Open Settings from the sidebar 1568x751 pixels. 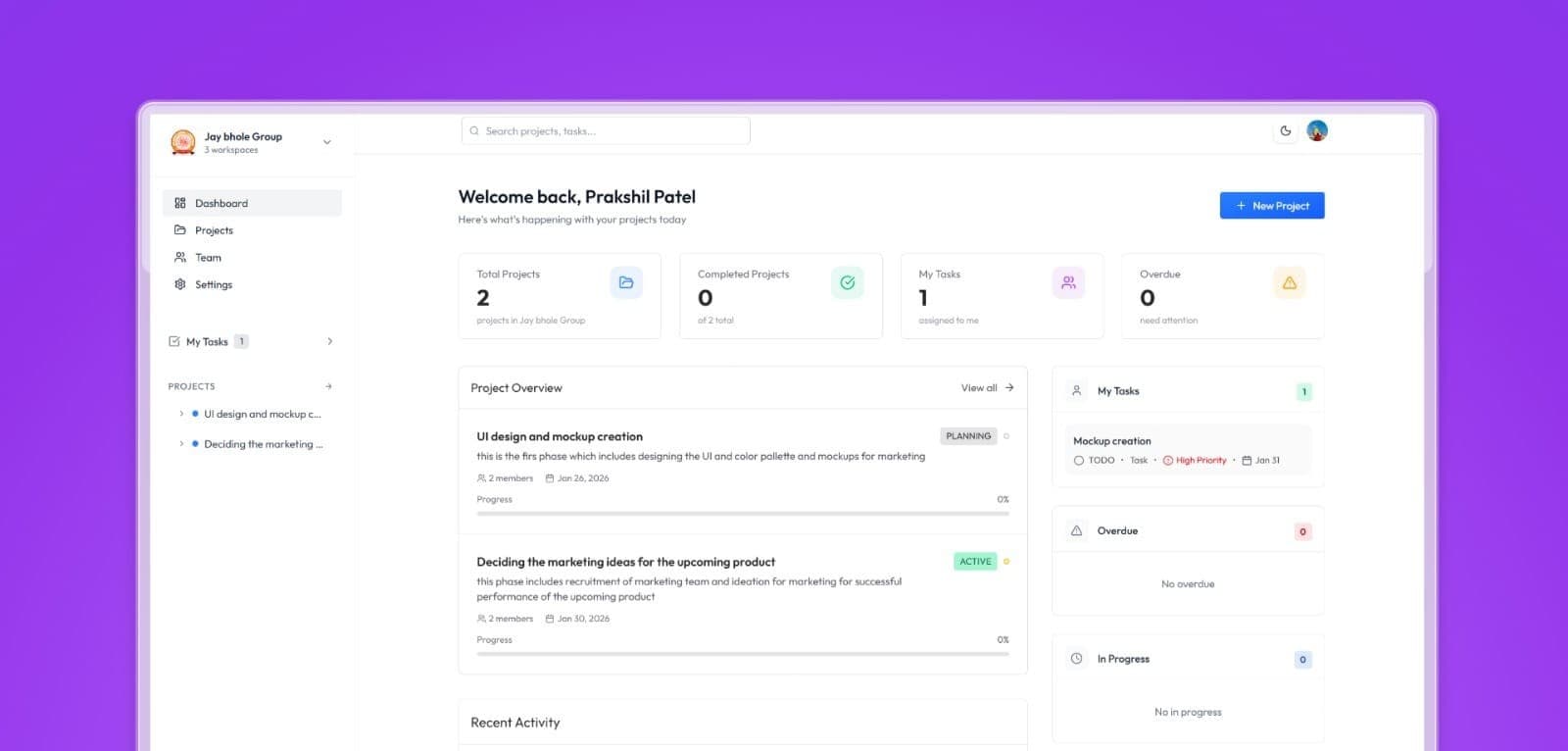[252, 284]
